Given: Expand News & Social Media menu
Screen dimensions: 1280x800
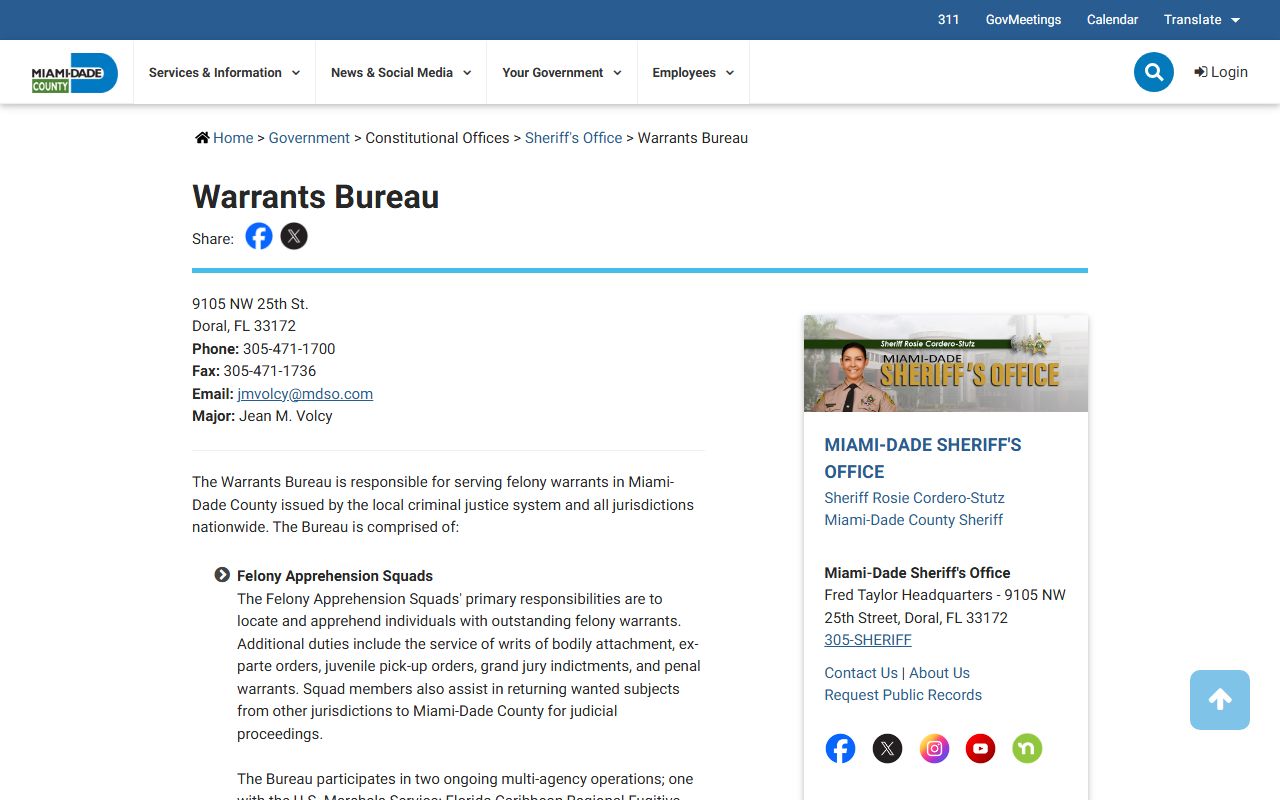Looking at the screenshot, I should [x=401, y=73].
